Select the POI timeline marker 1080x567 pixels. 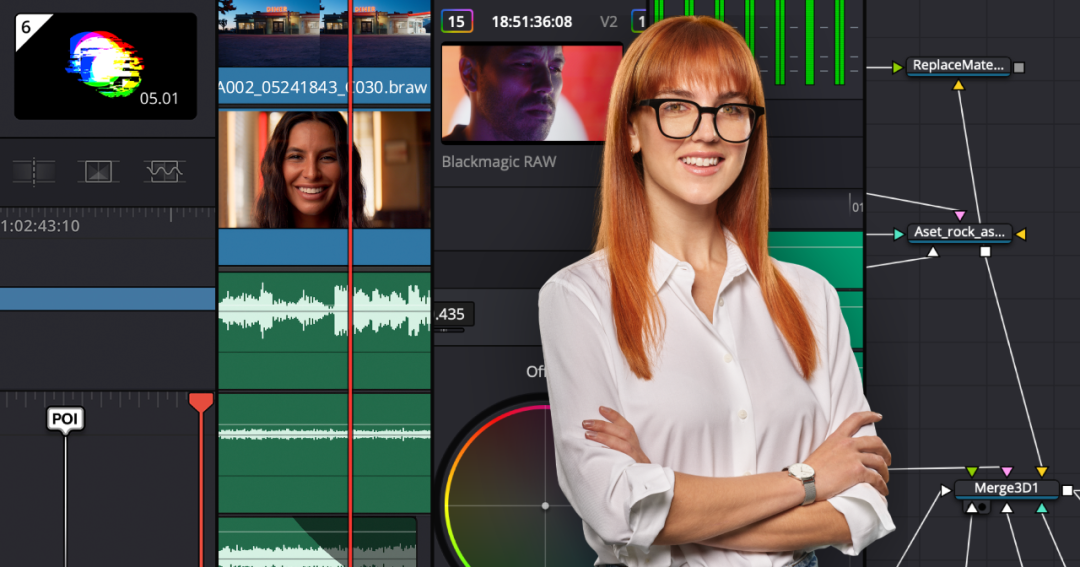(65, 419)
